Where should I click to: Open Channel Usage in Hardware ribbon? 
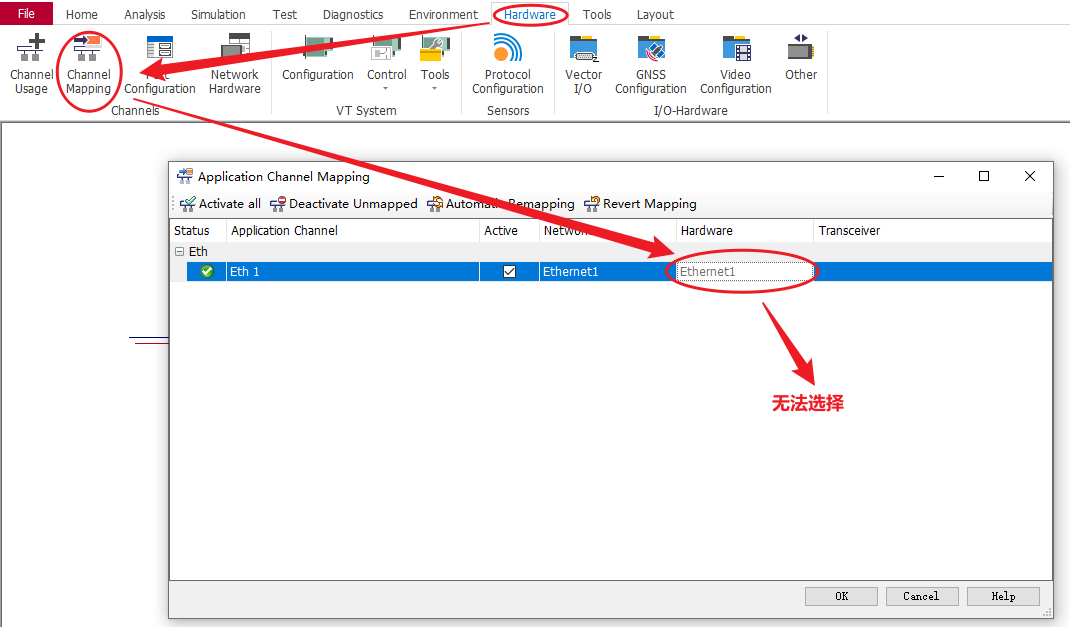pos(31,64)
